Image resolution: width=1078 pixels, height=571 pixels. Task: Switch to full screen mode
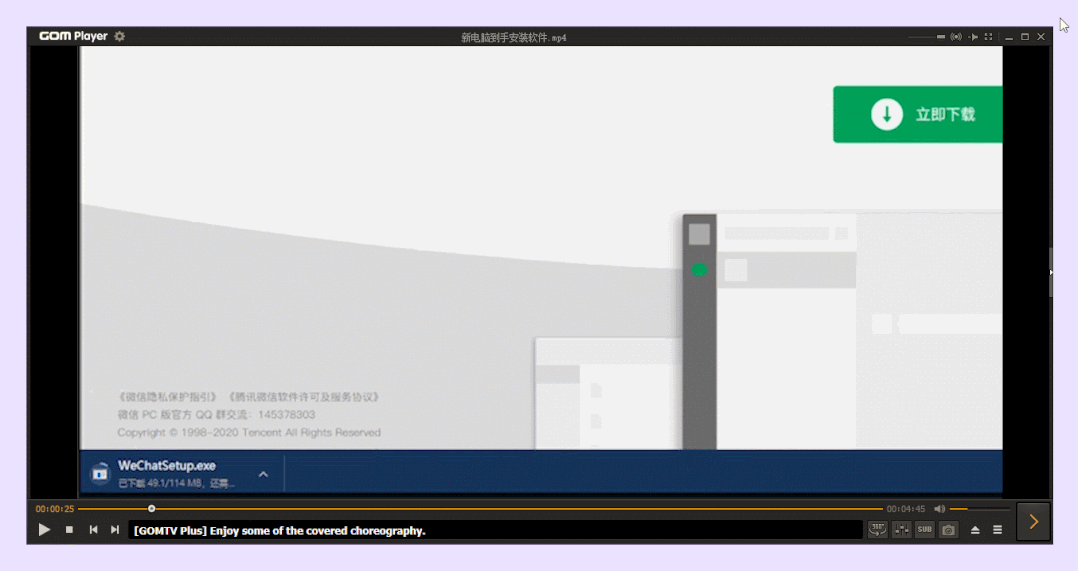point(989,37)
